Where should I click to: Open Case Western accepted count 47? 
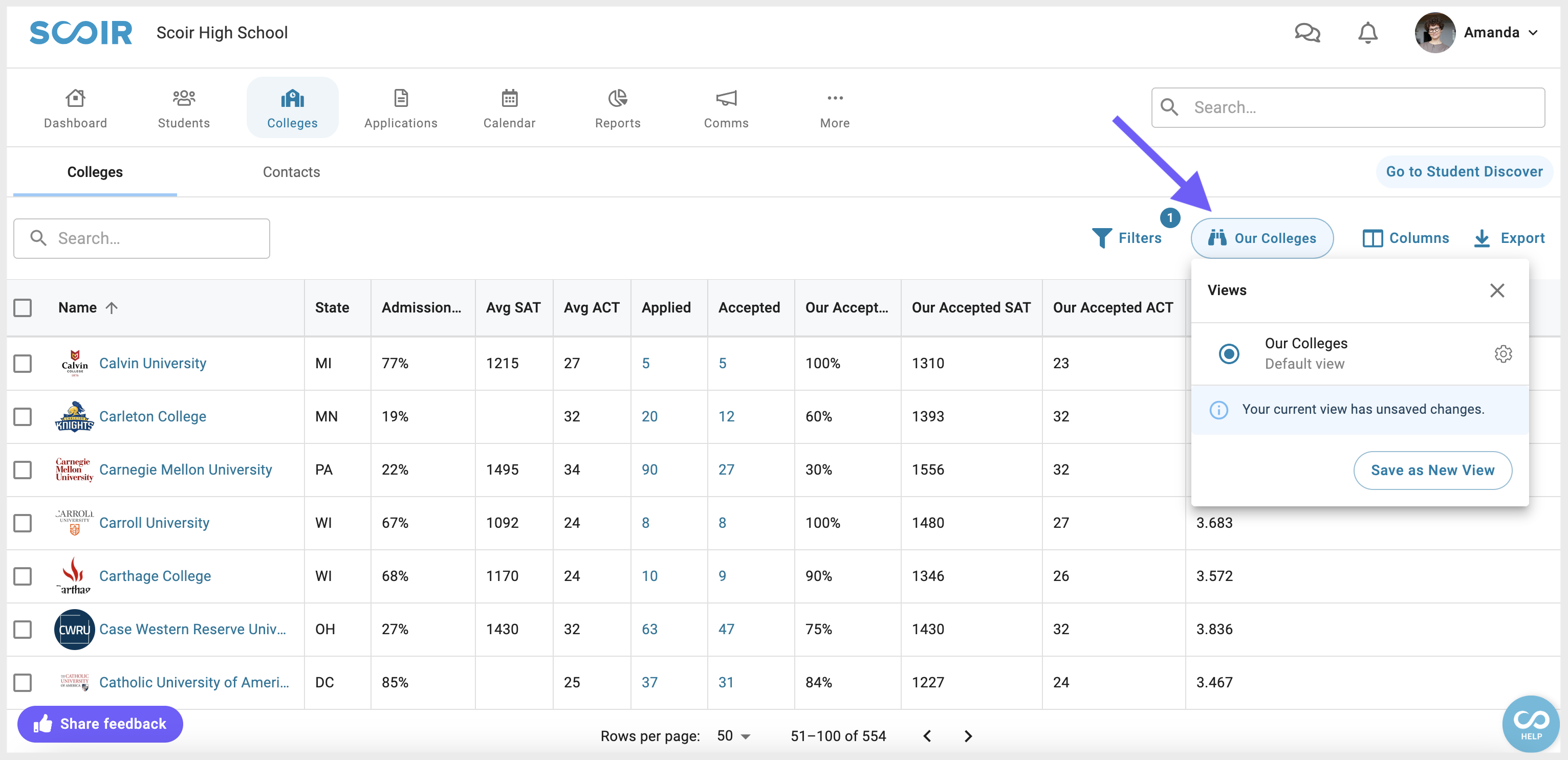point(726,629)
